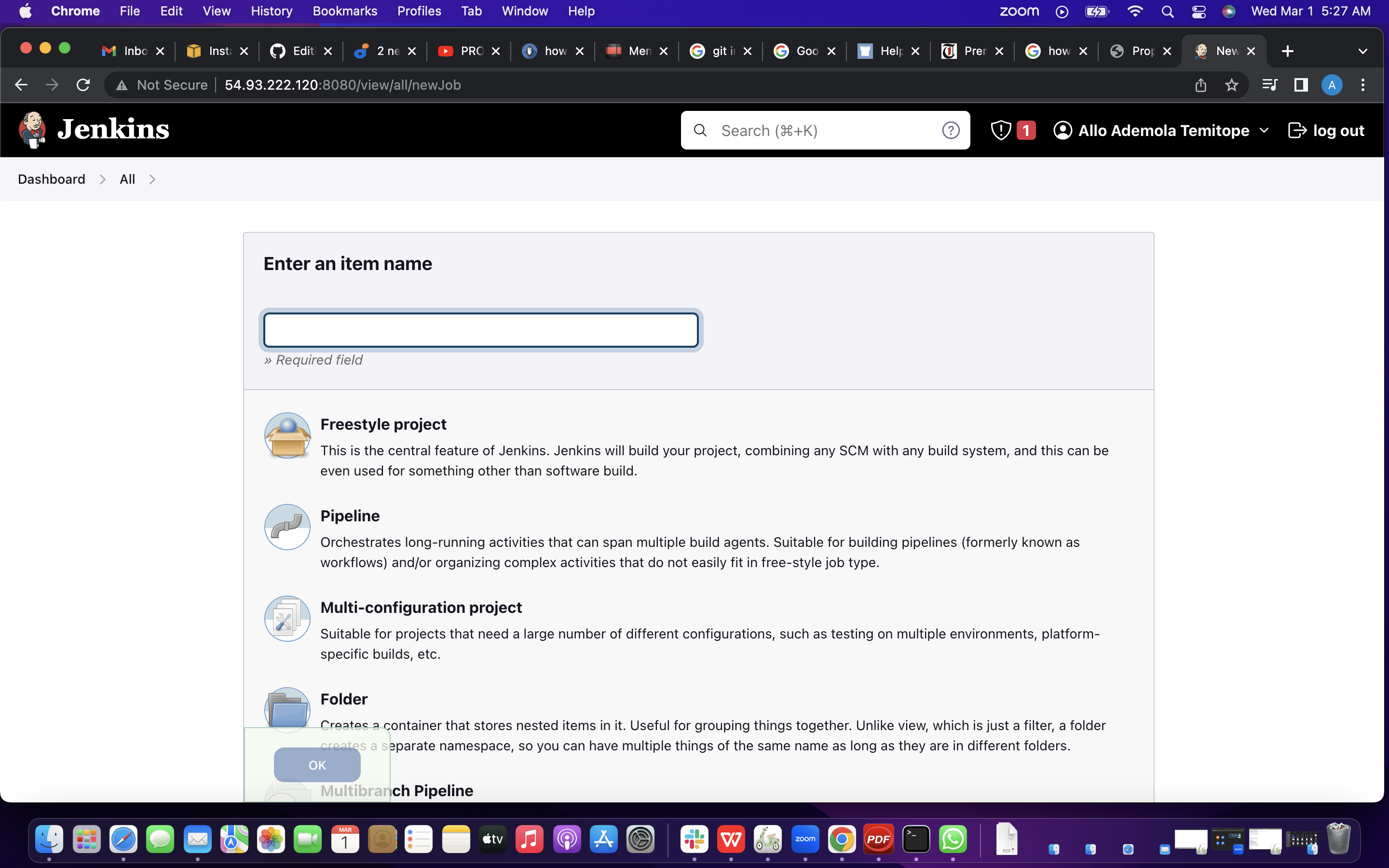The image size is (1389, 868).
Task: Click the share icon in the address bar
Action: tap(1200, 84)
